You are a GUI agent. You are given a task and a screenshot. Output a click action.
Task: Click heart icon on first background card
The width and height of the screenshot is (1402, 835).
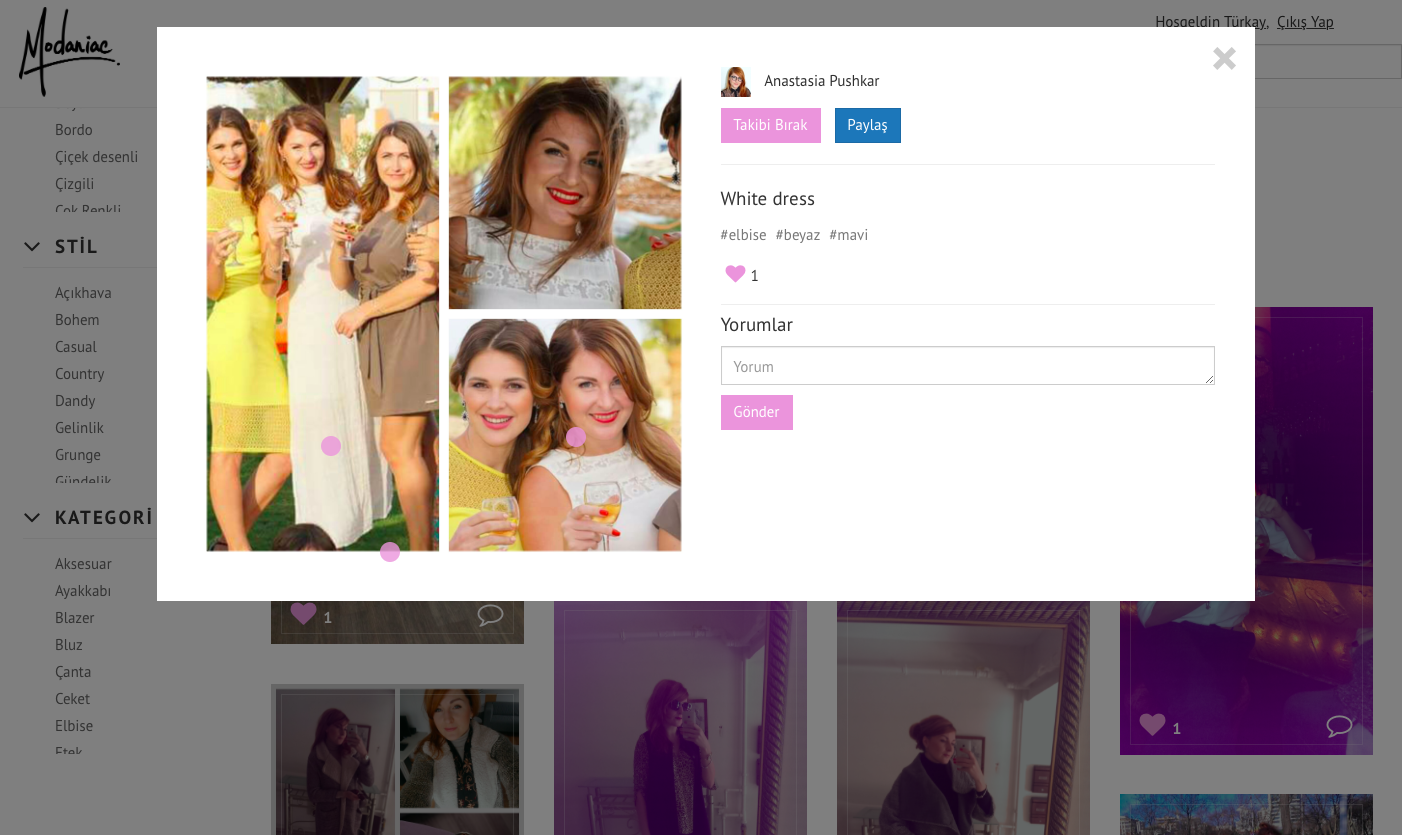(x=303, y=614)
